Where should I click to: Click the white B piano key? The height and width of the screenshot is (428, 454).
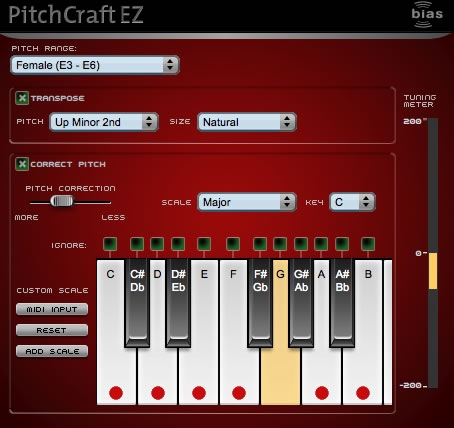[363, 367]
